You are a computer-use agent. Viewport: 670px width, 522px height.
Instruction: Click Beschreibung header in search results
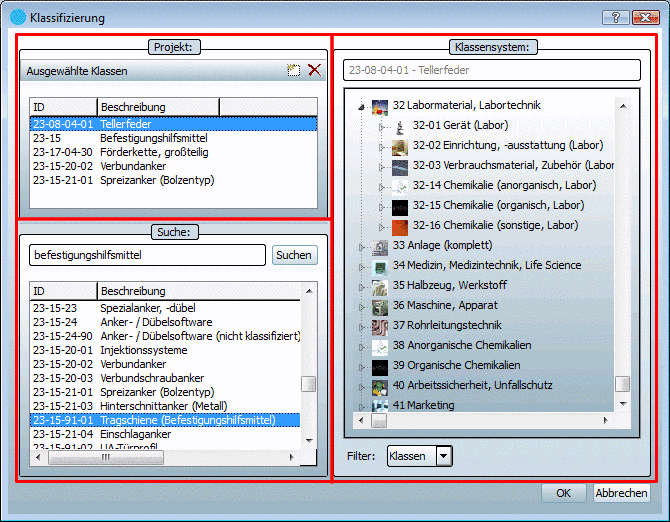point(199,291)
